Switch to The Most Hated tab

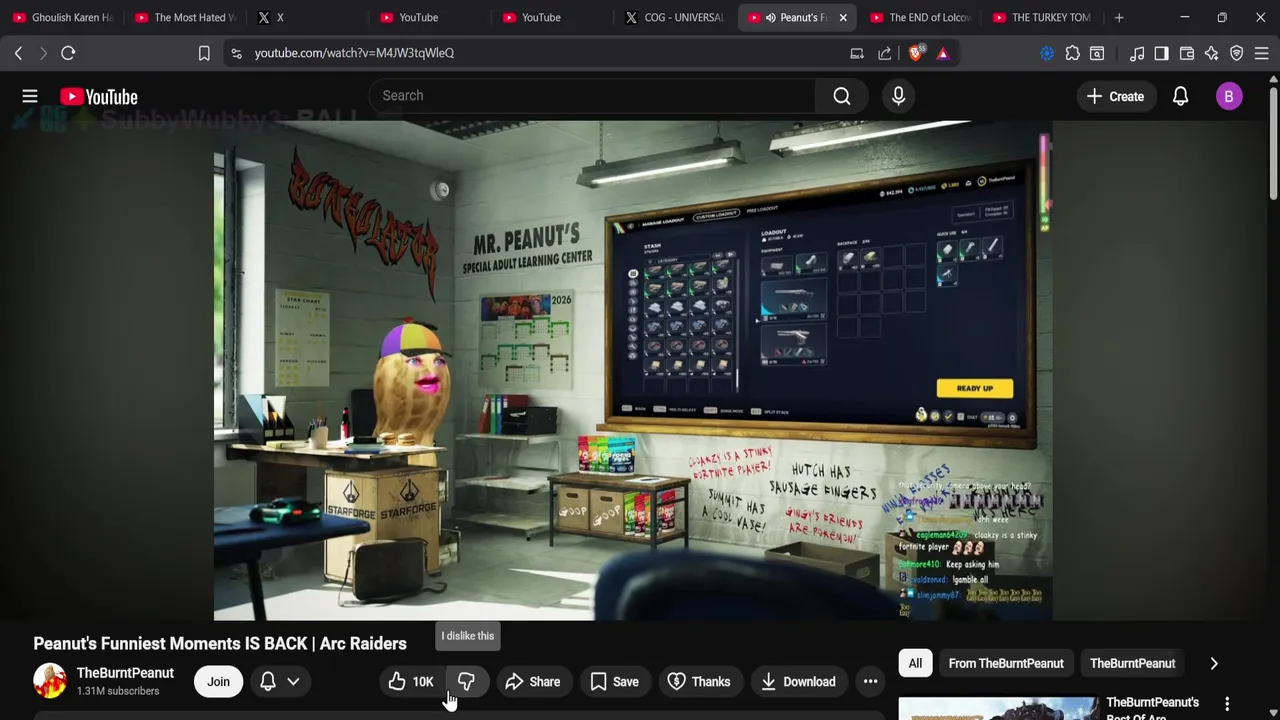tap(184, 17)
